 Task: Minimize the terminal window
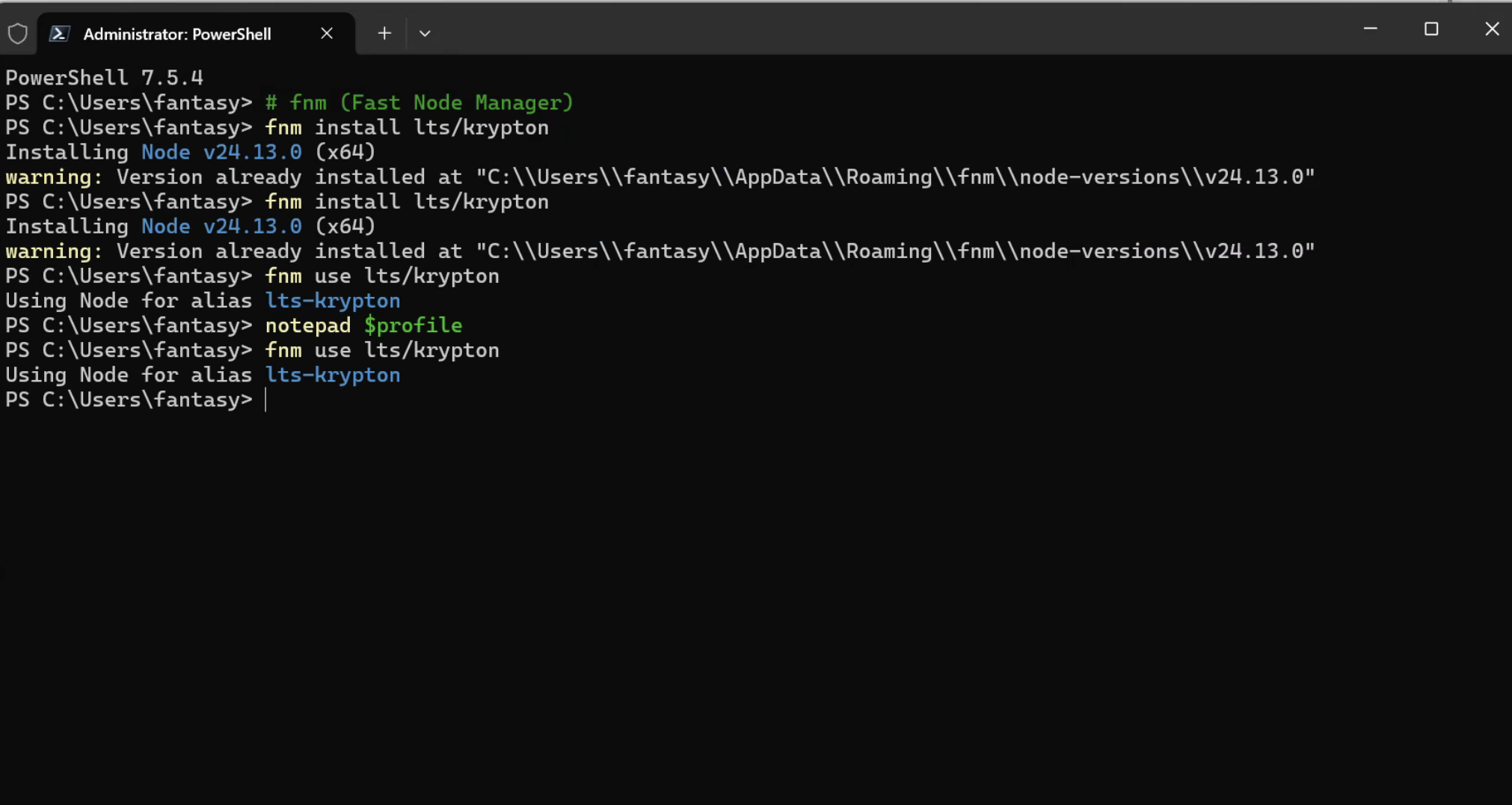coord(1370,29)
